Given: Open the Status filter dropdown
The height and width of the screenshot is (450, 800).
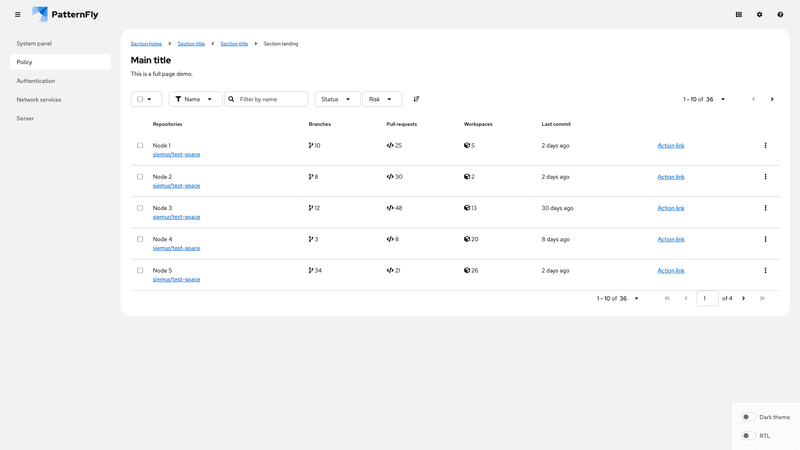Looking at the screenshot, I should pyautogui.click(x=337, y=99).
